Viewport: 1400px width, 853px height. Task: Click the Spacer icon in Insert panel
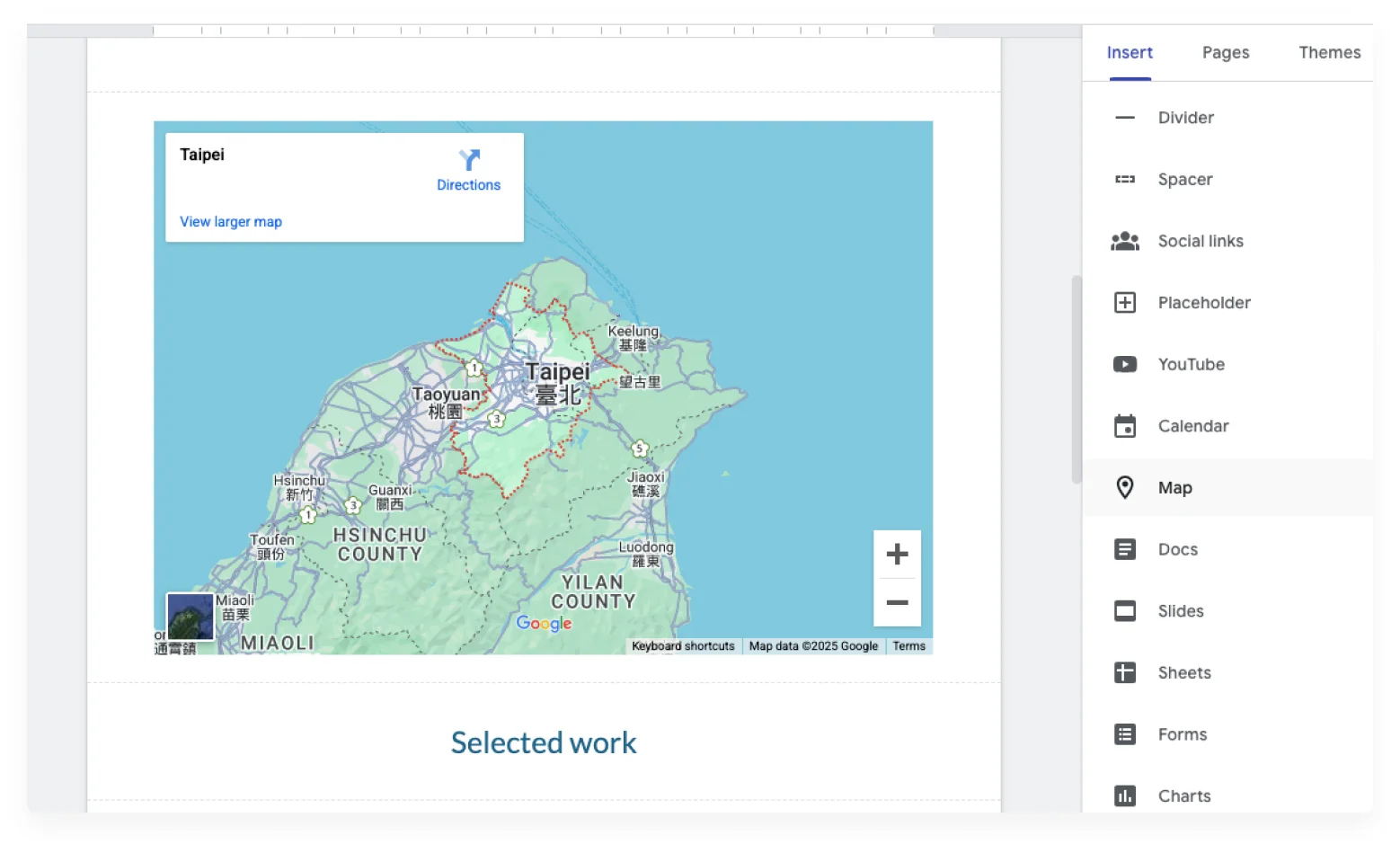1124,180
